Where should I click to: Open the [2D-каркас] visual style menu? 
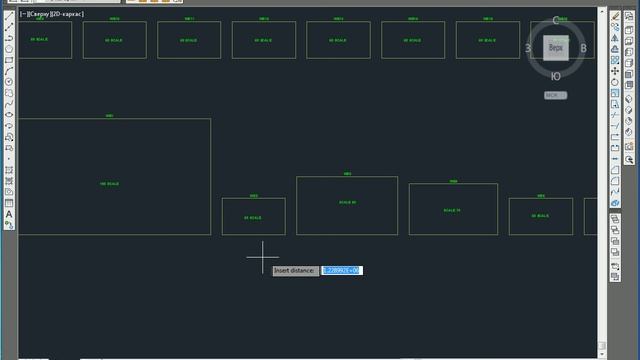click(x=67, y=14)
